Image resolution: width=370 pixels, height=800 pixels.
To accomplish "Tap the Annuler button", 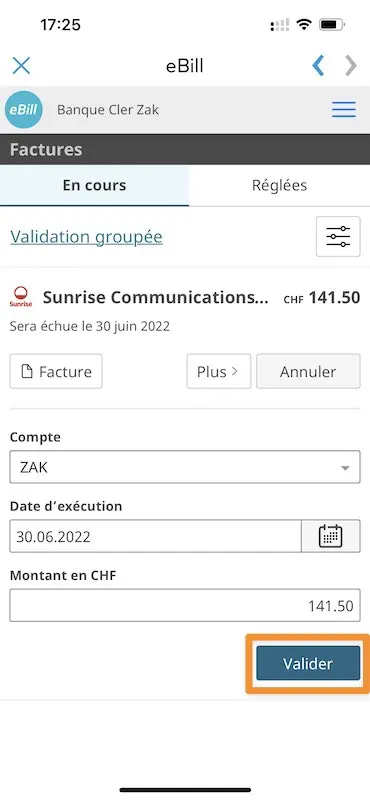I will 308,371.
